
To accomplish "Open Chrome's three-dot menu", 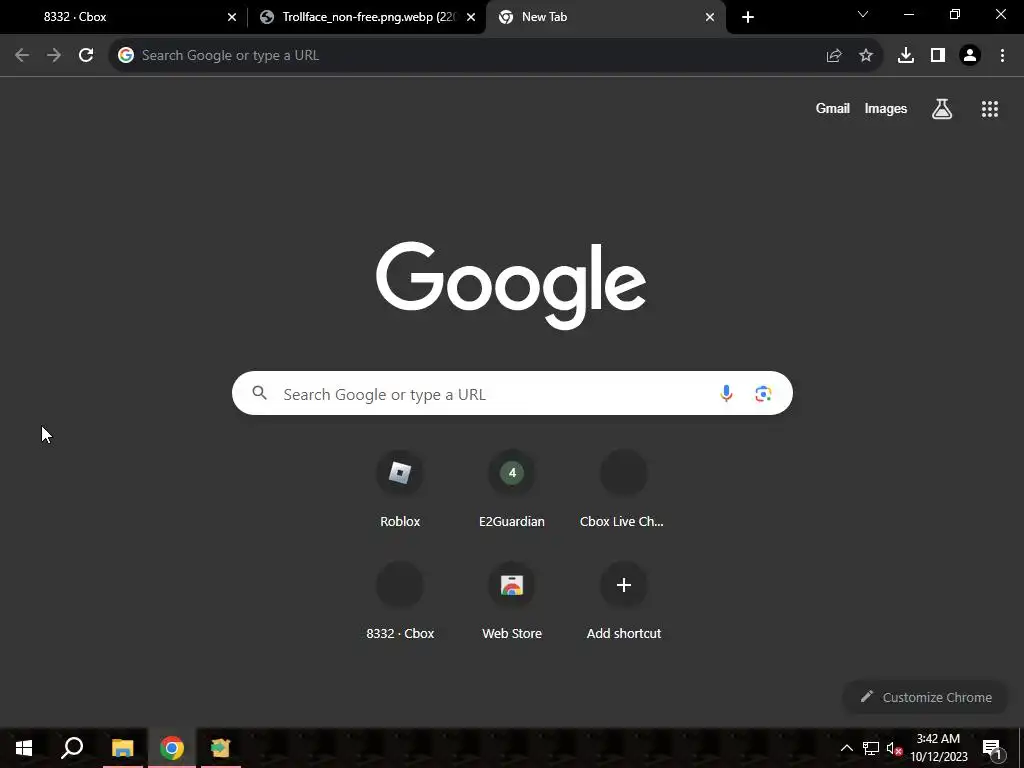I will pyautogui.click(x=1002, y=56).
